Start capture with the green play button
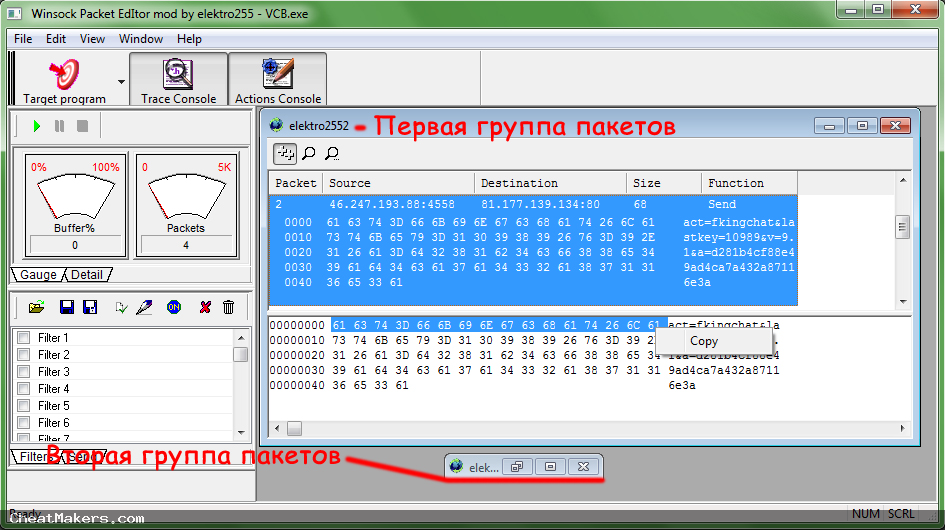 (x=37, y=126)
